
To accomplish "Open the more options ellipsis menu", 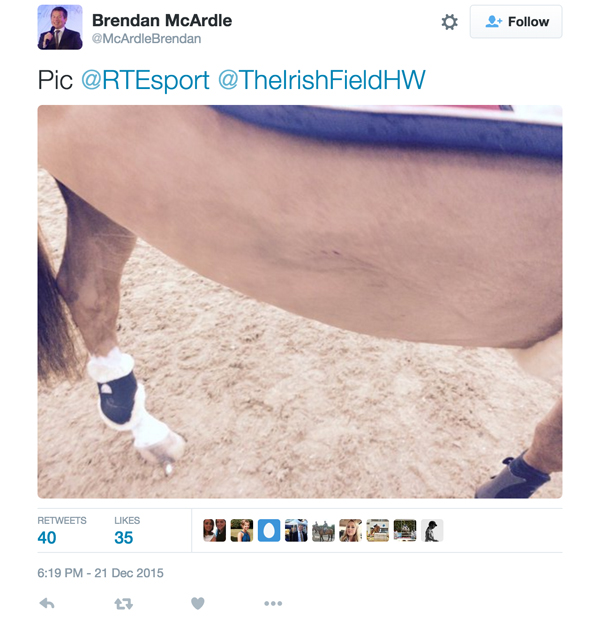I will coord(273,603).
